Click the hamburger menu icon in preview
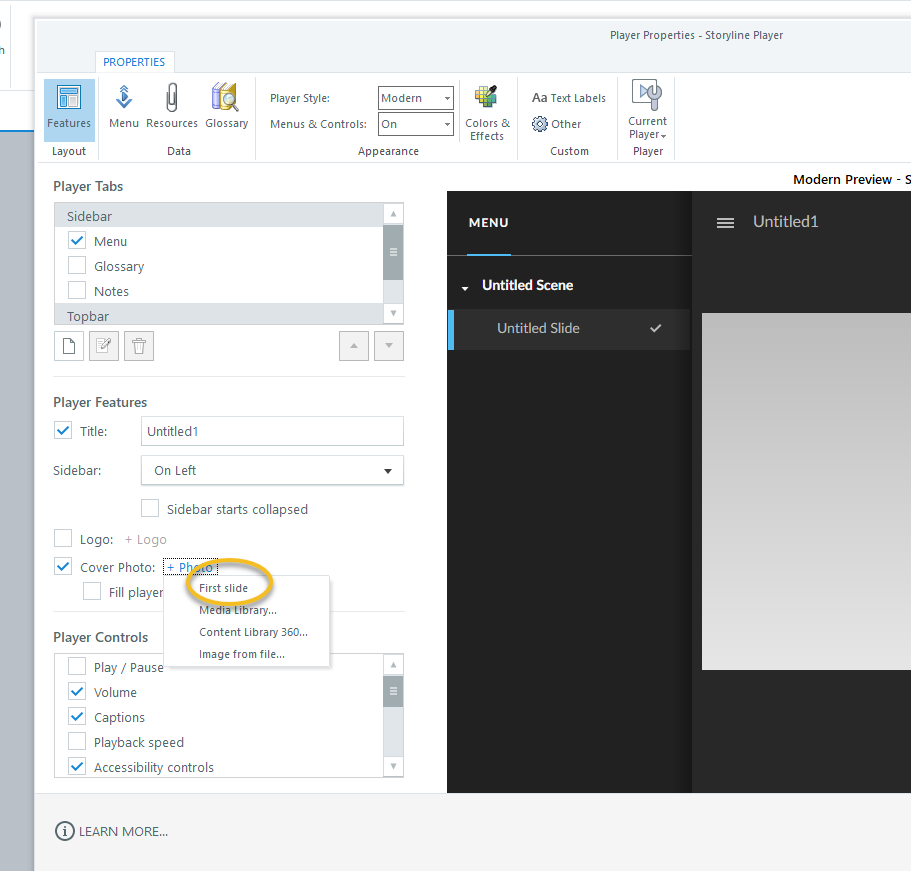This screenshot has height=871, width=911. tap(726, 223)
